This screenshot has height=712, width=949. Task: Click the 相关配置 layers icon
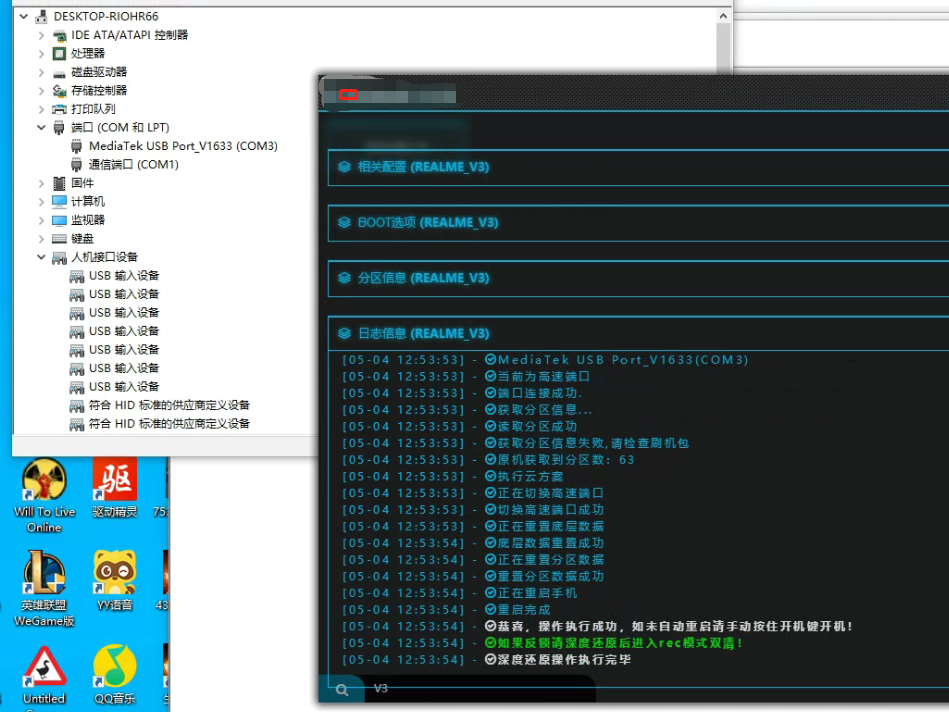click(344, 167)
